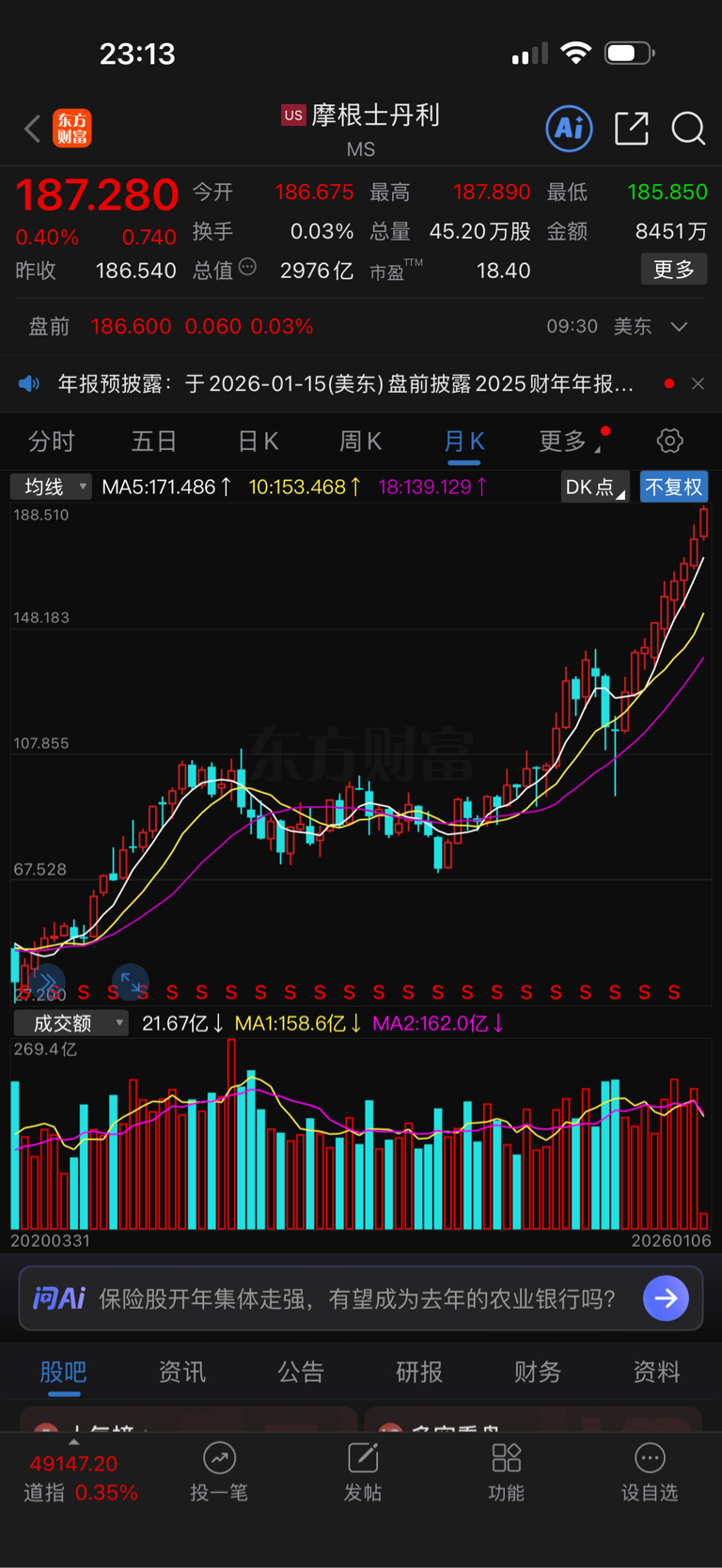The image size is (722, 1568).
Task: Tap the 18:139.129 moving average value
Action: [432, 487]
